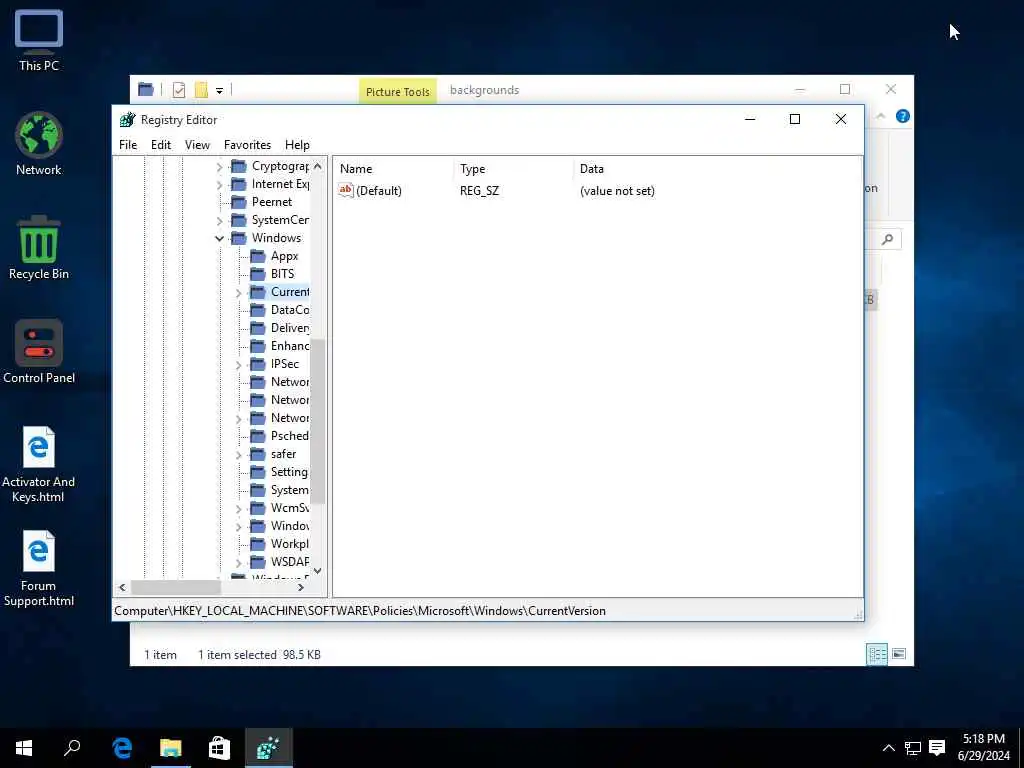This screenshot has height=768, width=1024.
Task: Select the Peernet key folder icon
Action: pyautogui.click(x=239, y=202)
